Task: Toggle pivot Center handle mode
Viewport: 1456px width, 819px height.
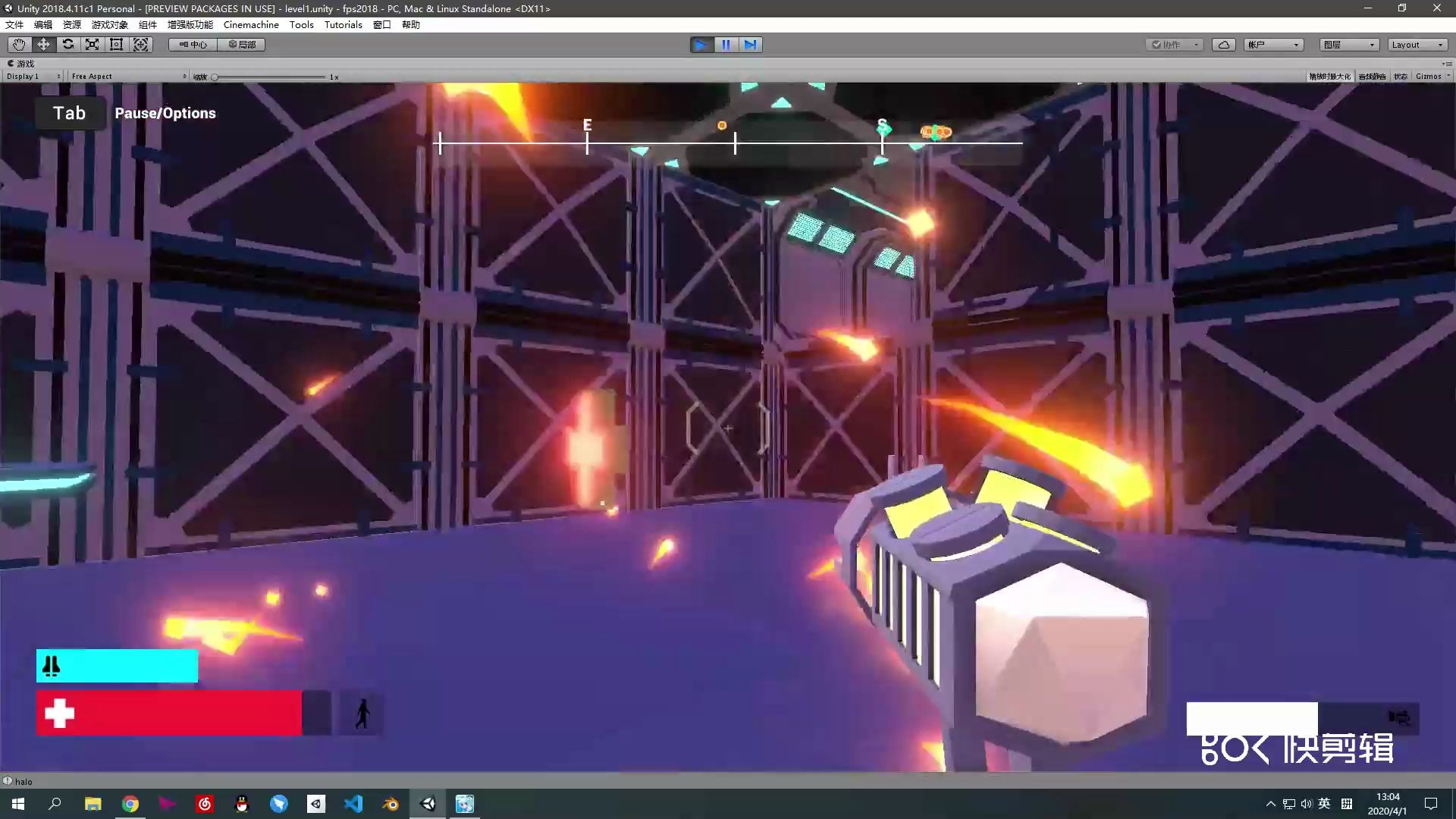Action: point(193,45)
